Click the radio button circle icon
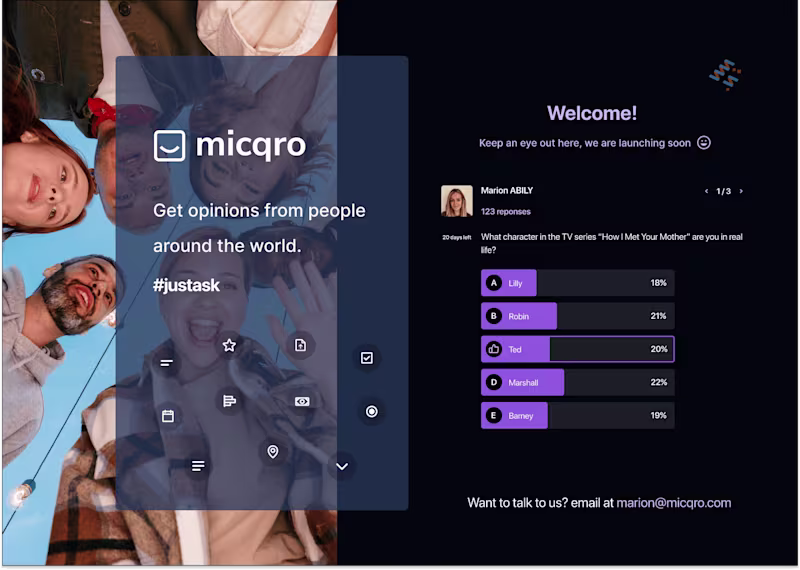This screenshot has width=800, height=570. click(372, 411)
